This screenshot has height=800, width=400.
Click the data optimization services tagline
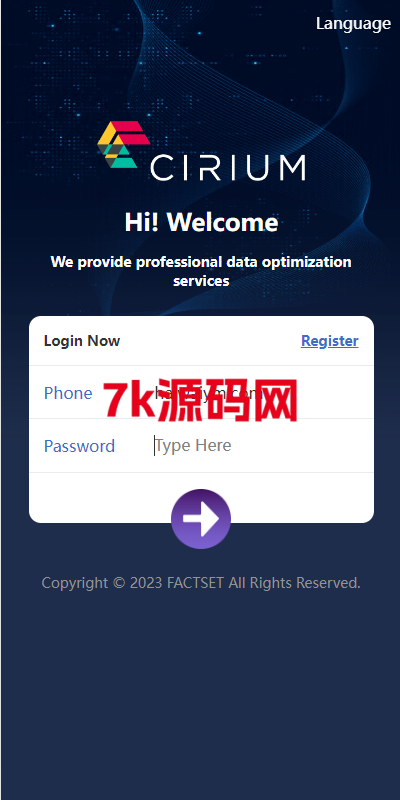coord(201,271)
